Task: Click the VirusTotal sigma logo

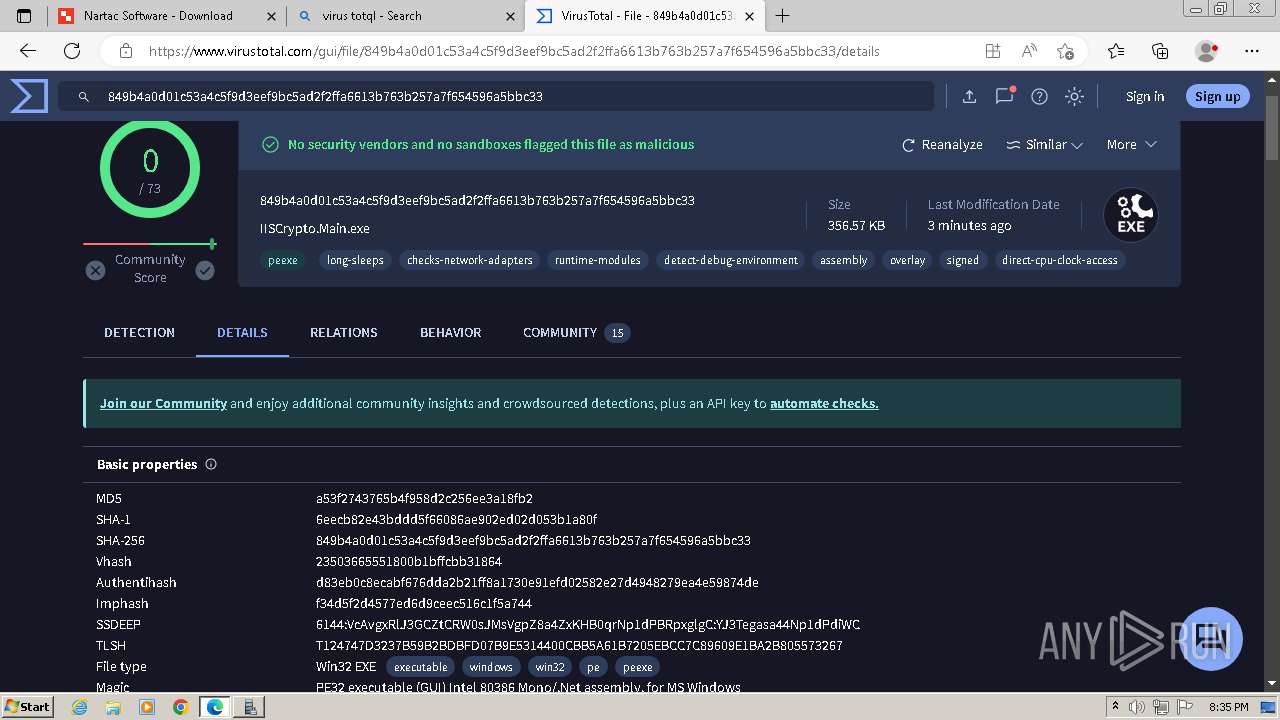Action: (29, 96)
